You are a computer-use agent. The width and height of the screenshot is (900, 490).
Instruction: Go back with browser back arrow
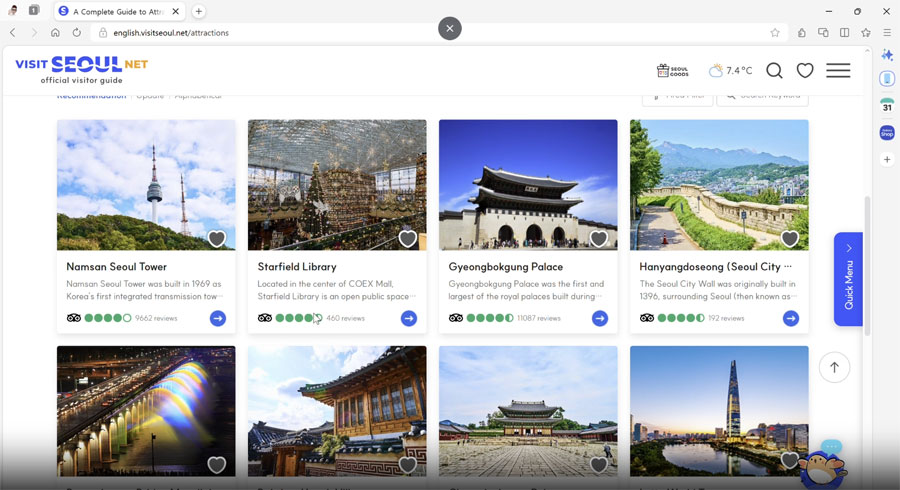pos(13,33)
